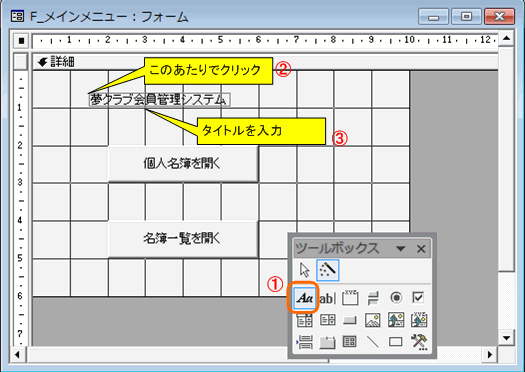Select the 詳細 section bar
525x372 pixels.
[265, 62]
